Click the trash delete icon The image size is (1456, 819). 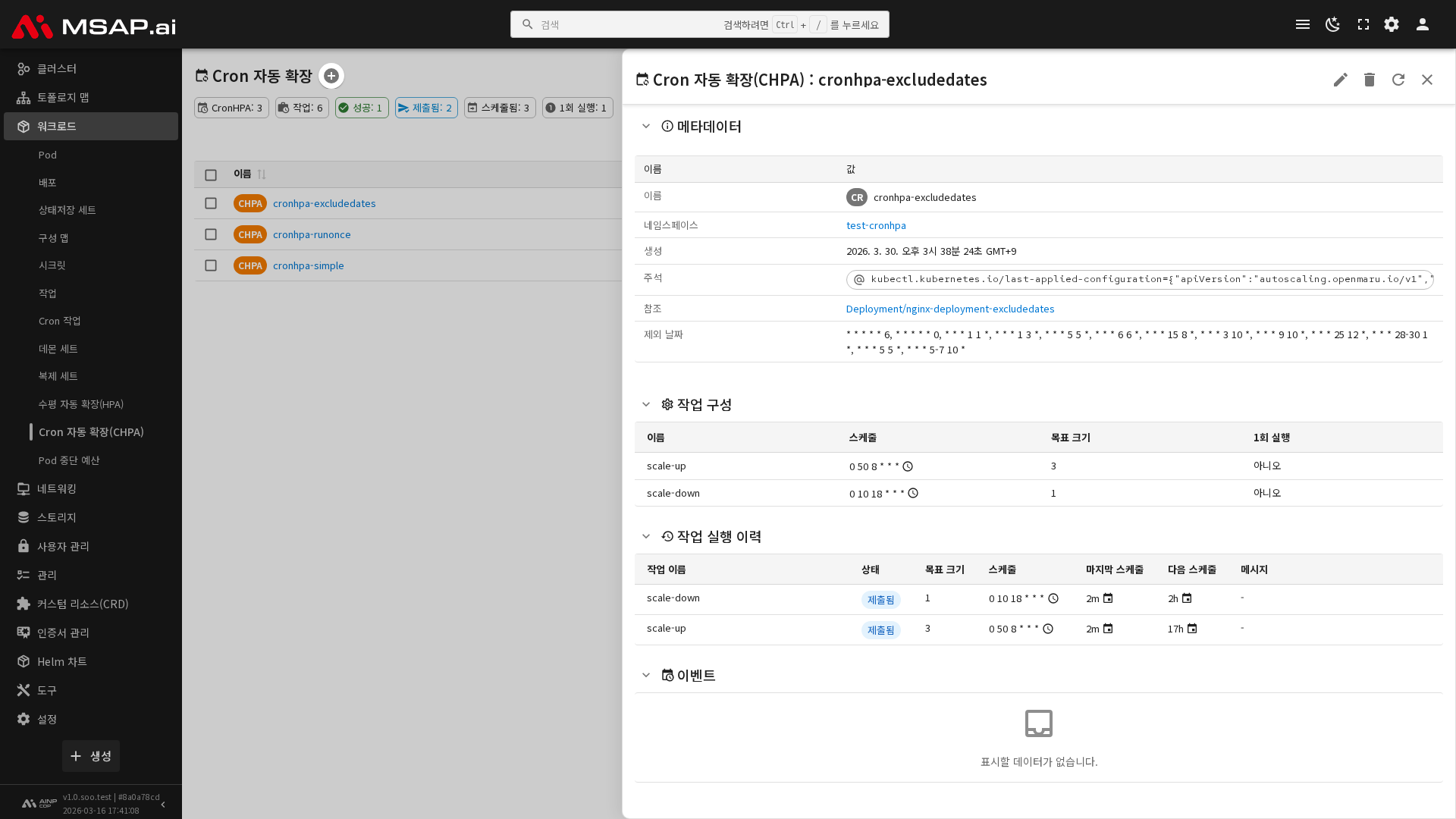tap(1369, 80)
